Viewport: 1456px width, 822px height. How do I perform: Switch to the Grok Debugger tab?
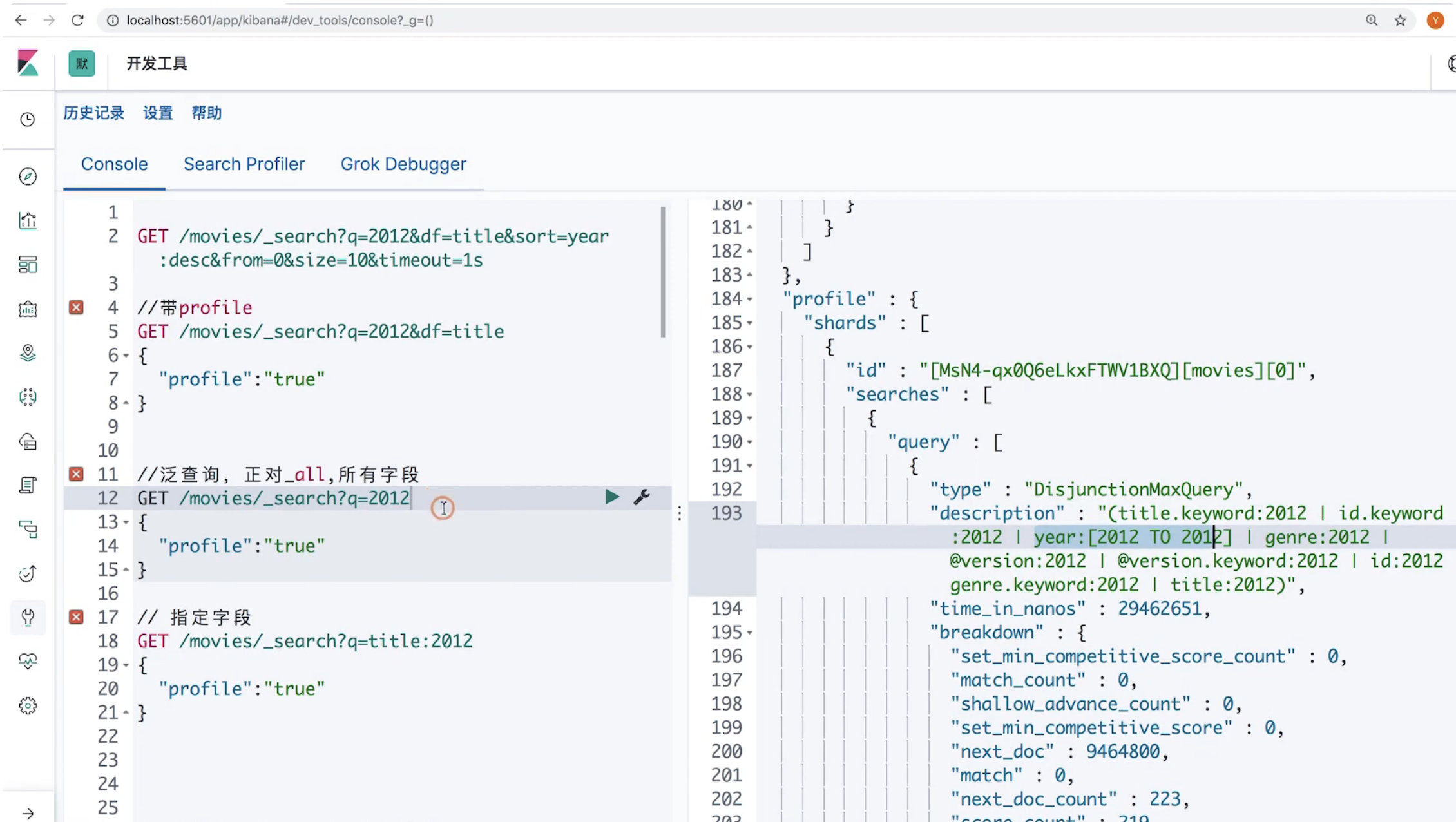coord(403,164)
